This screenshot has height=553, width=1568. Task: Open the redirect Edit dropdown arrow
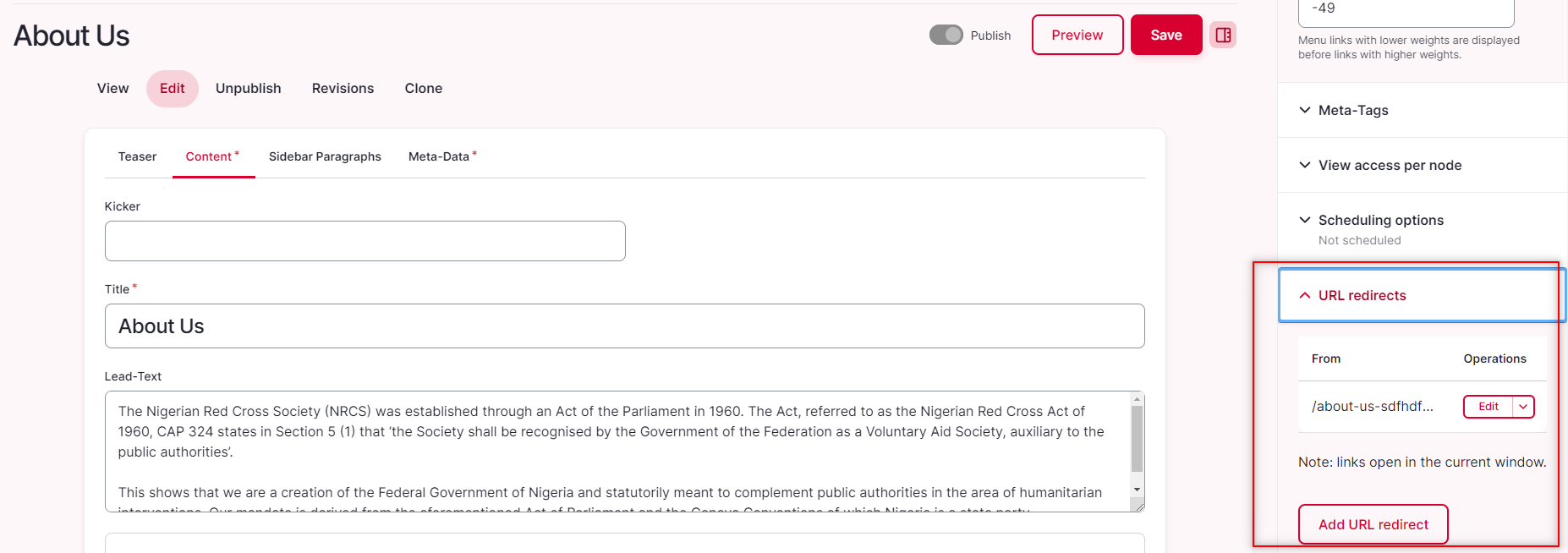[1523, 407]
